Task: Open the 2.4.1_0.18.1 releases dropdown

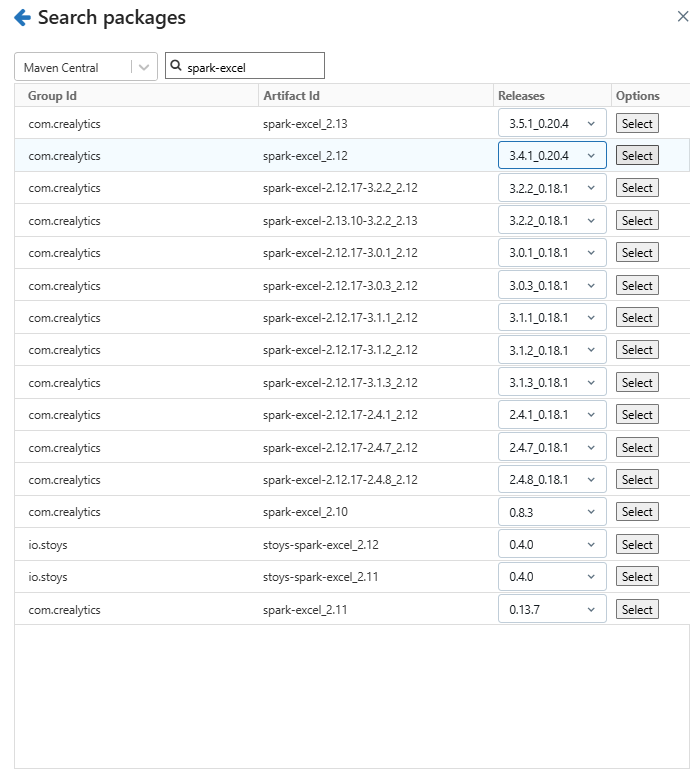Action: (552, 415)
